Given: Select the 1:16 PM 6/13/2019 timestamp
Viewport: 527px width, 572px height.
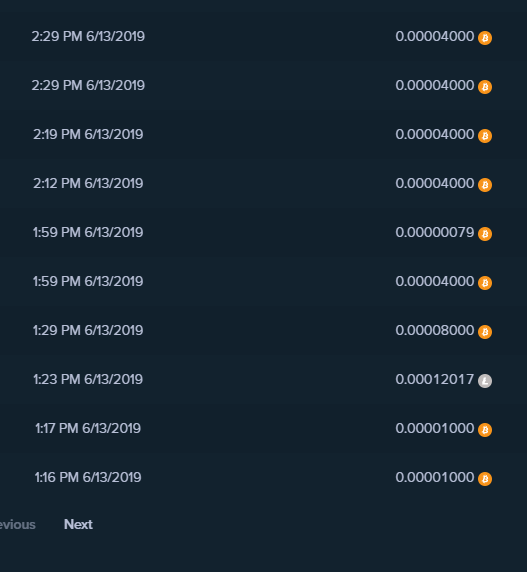Looking at the screenshot, I should pos(88,477).
